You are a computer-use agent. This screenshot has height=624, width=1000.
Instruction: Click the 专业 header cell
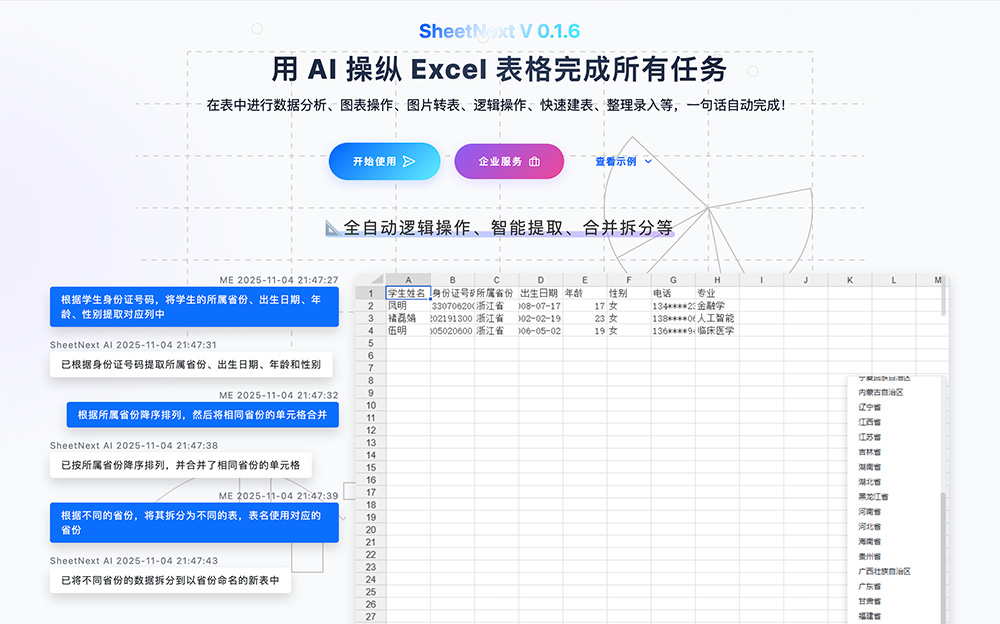(x=717, y=293)
